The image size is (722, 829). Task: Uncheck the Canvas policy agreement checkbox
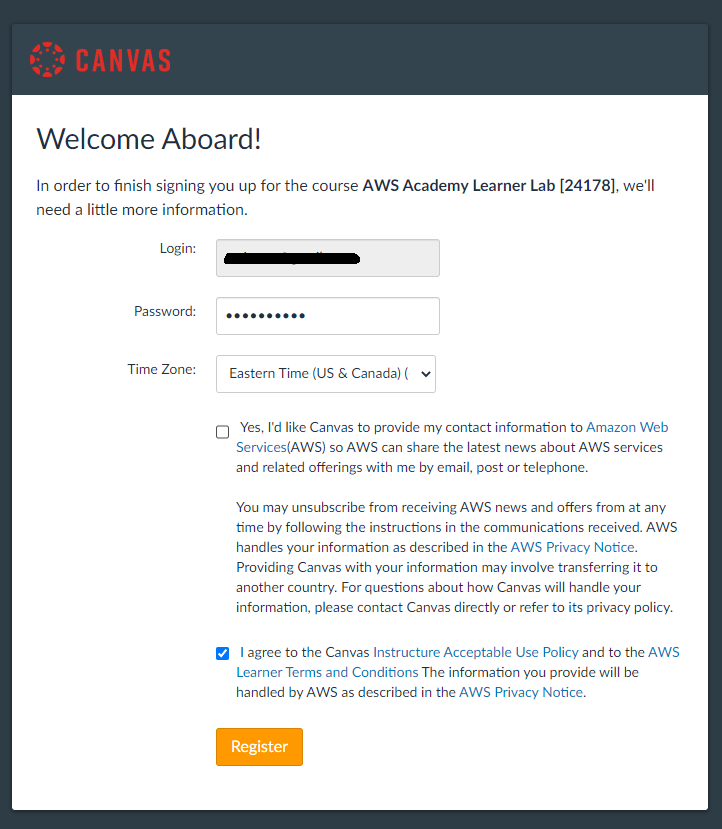222,654
